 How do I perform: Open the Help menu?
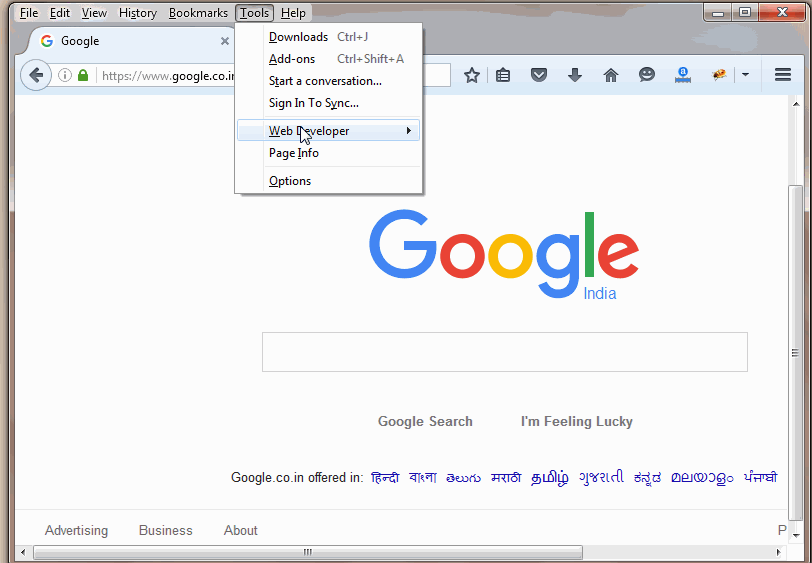pos(293,13)
